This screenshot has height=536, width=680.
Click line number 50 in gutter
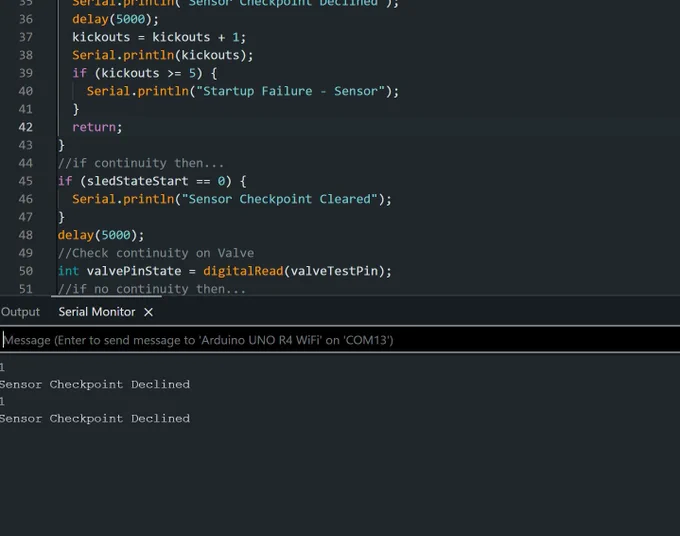[x=26, y=271]
